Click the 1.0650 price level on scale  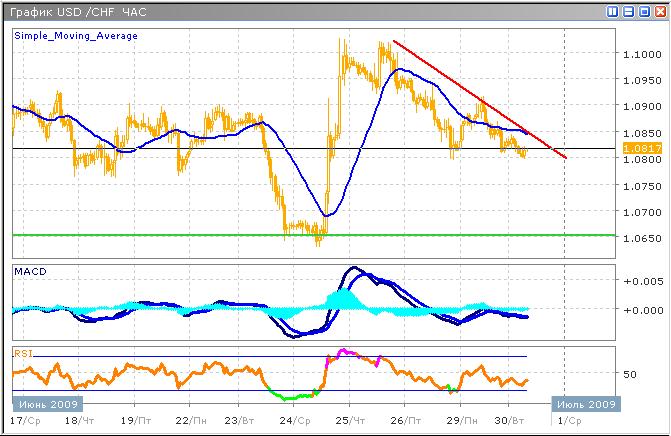coord(640,238)
